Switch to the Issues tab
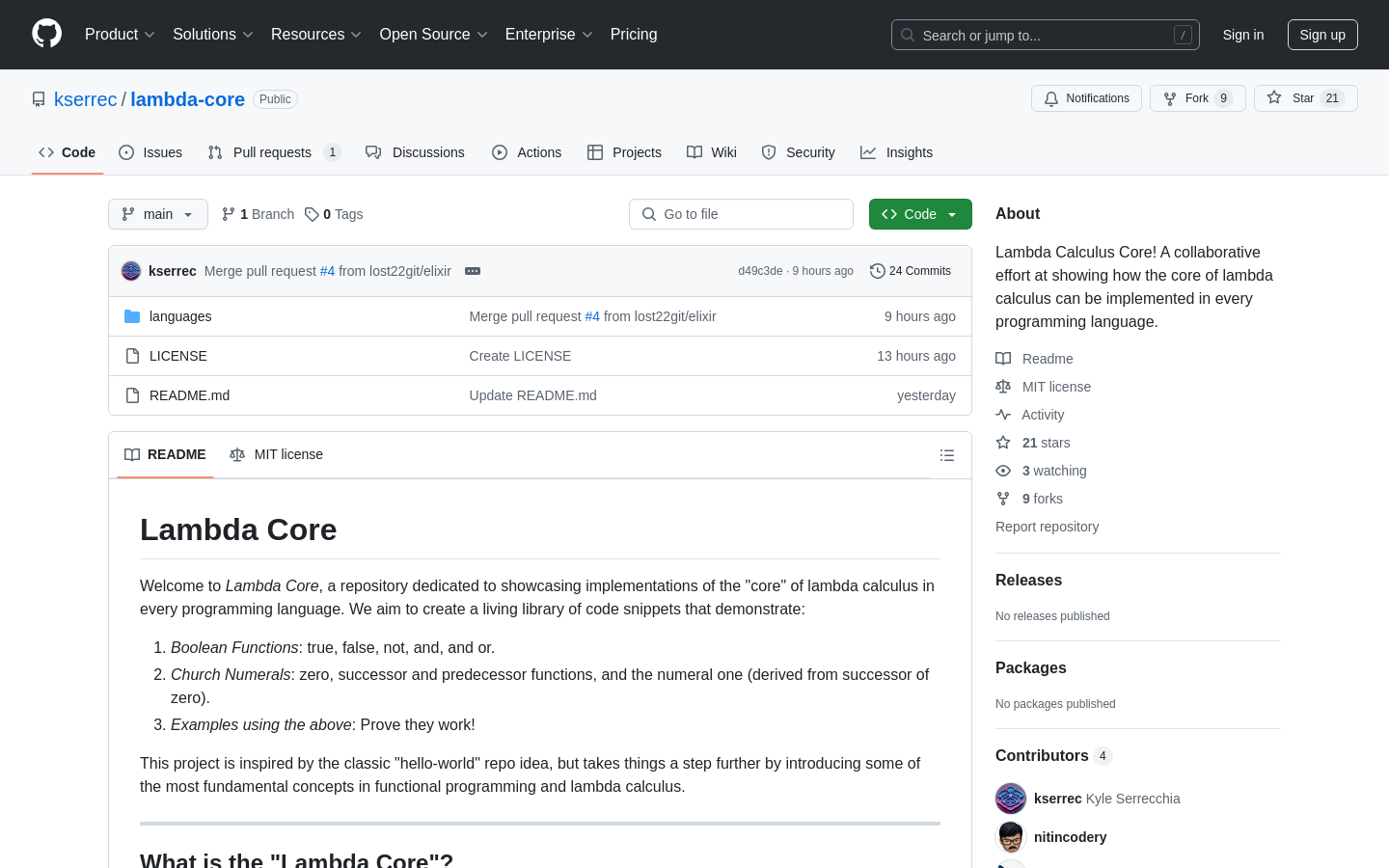The height and width of the screenshot is (868, 1389). point(150,152)
